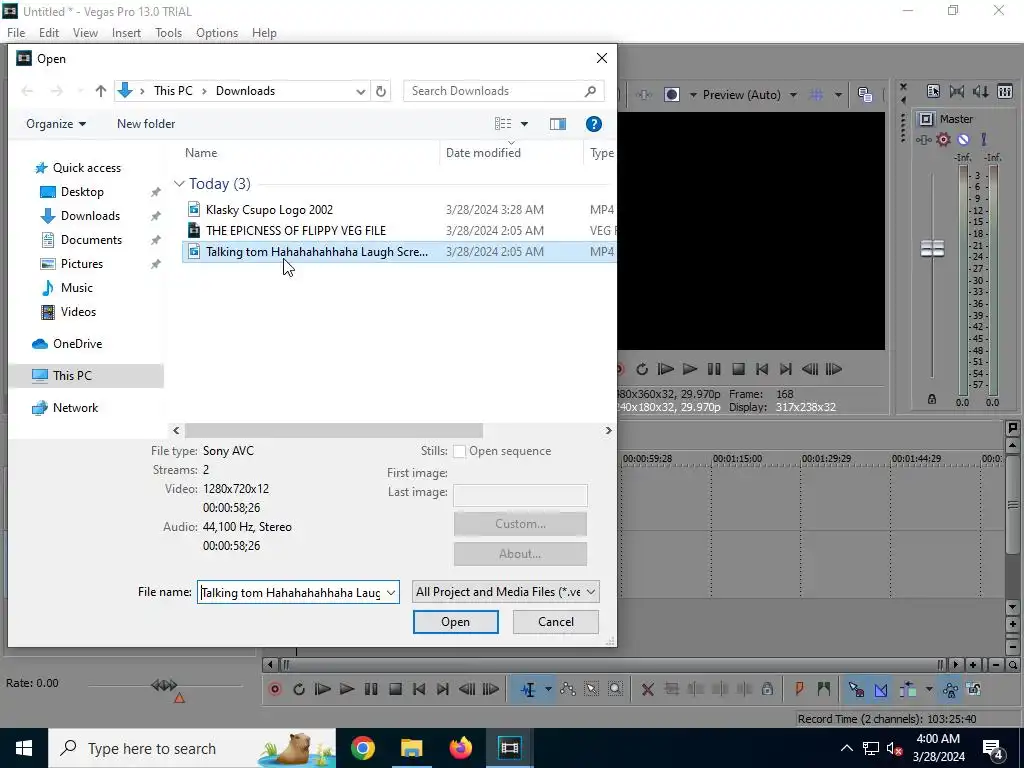The image size is (1024, 768).
Task: Select the Zoom Edit tool
Action: (x=615, y=689)
